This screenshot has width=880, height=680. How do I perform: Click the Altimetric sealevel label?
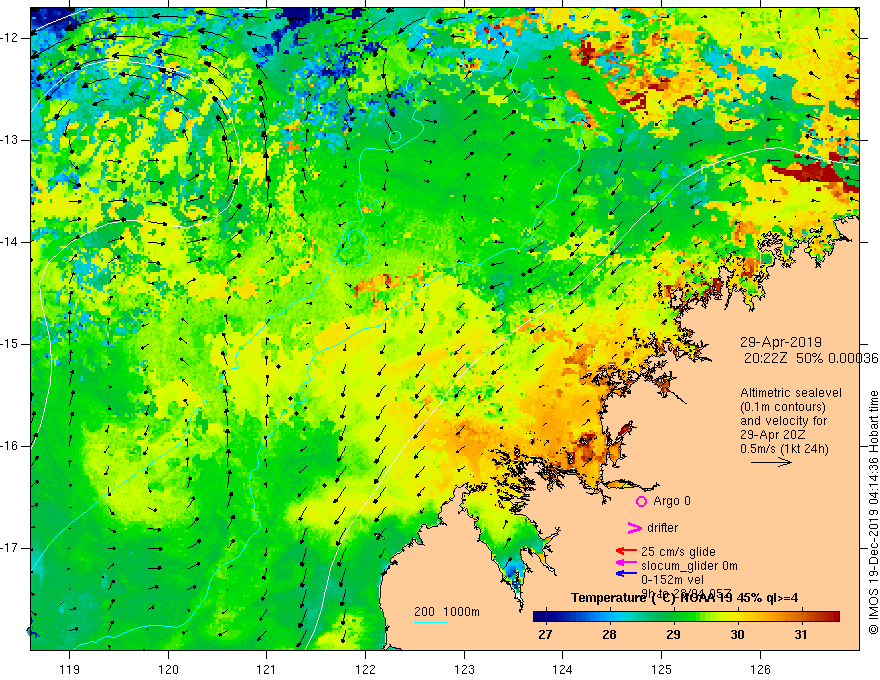(791, 393)
